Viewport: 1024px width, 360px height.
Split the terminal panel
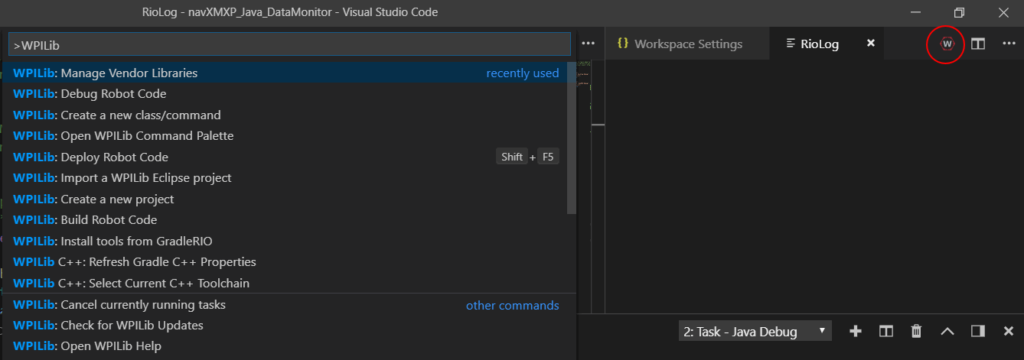coord(886,331)
